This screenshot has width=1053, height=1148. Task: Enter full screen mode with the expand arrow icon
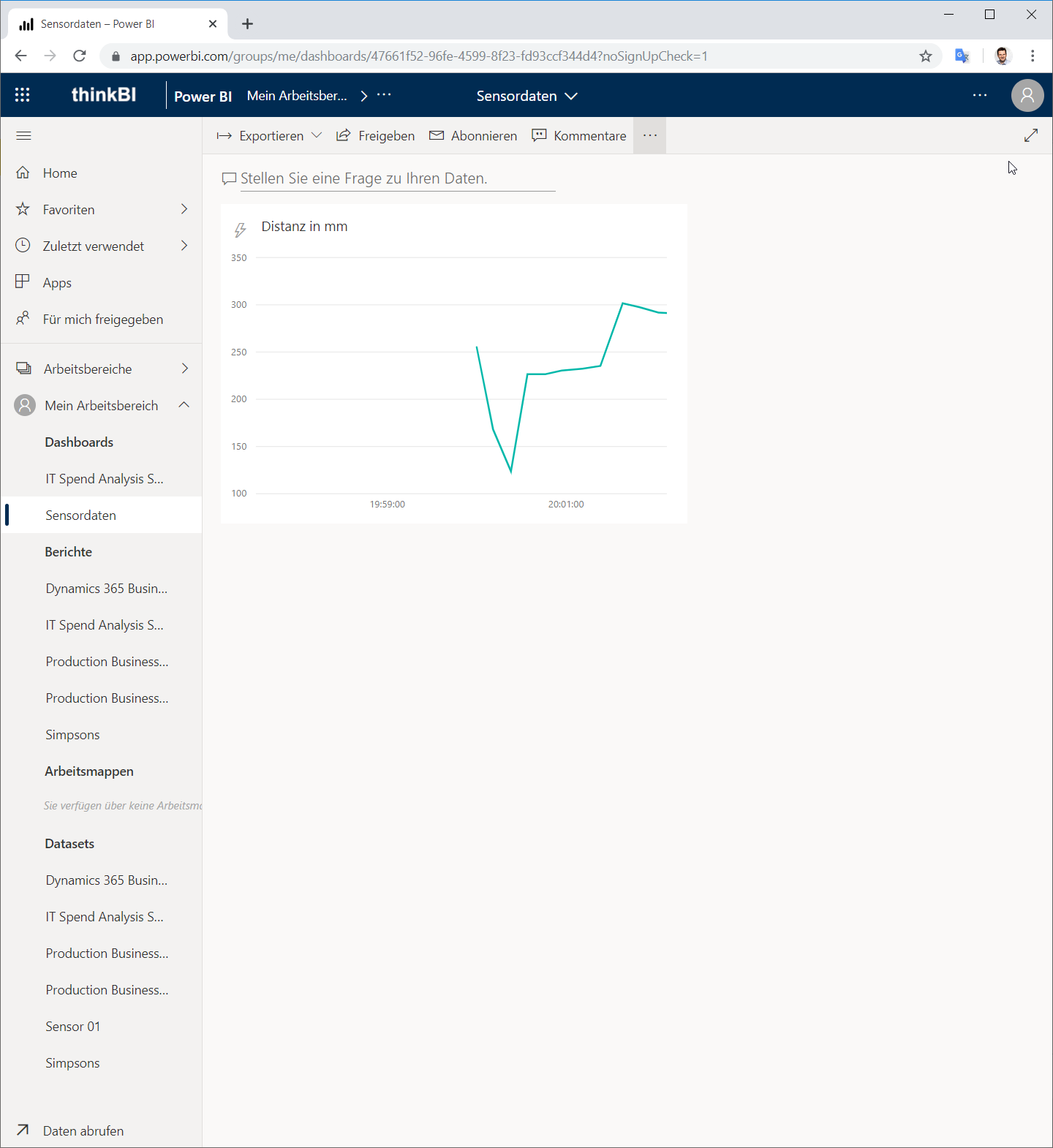(1031, 135)
